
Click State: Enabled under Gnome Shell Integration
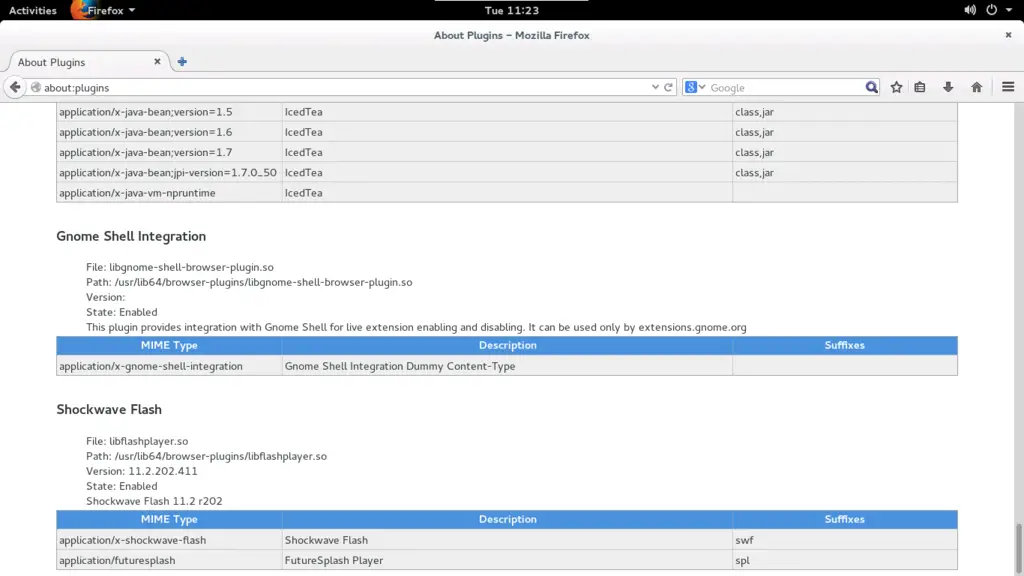[121, 312]
